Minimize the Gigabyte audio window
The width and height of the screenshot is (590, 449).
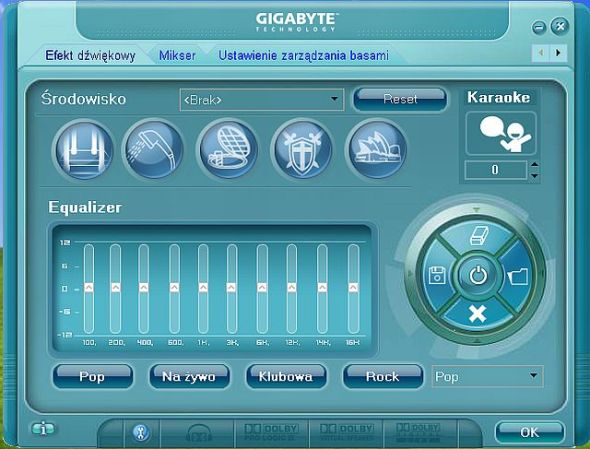coord(539,27)
